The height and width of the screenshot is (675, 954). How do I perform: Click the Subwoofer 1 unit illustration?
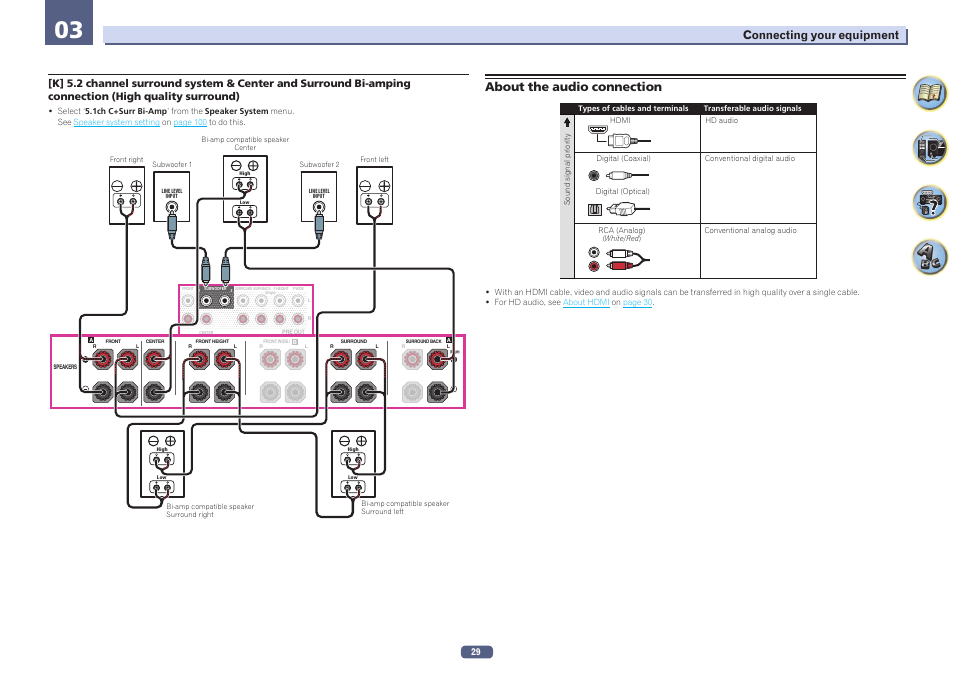click(172, 197)
